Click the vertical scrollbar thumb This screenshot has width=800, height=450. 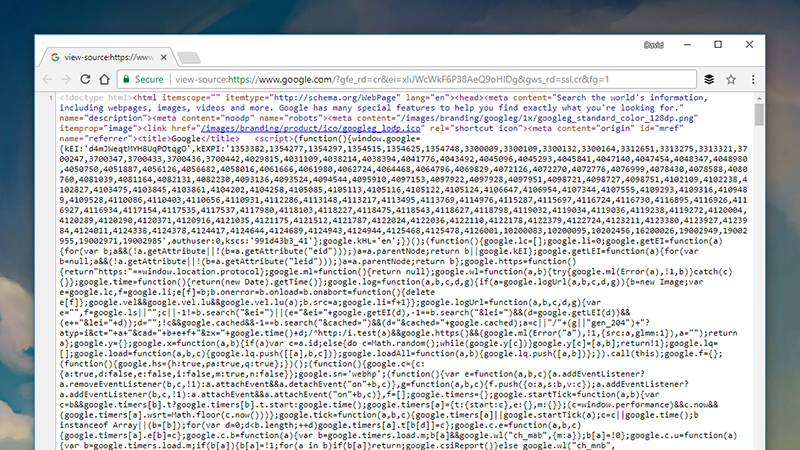coord(759,114)
